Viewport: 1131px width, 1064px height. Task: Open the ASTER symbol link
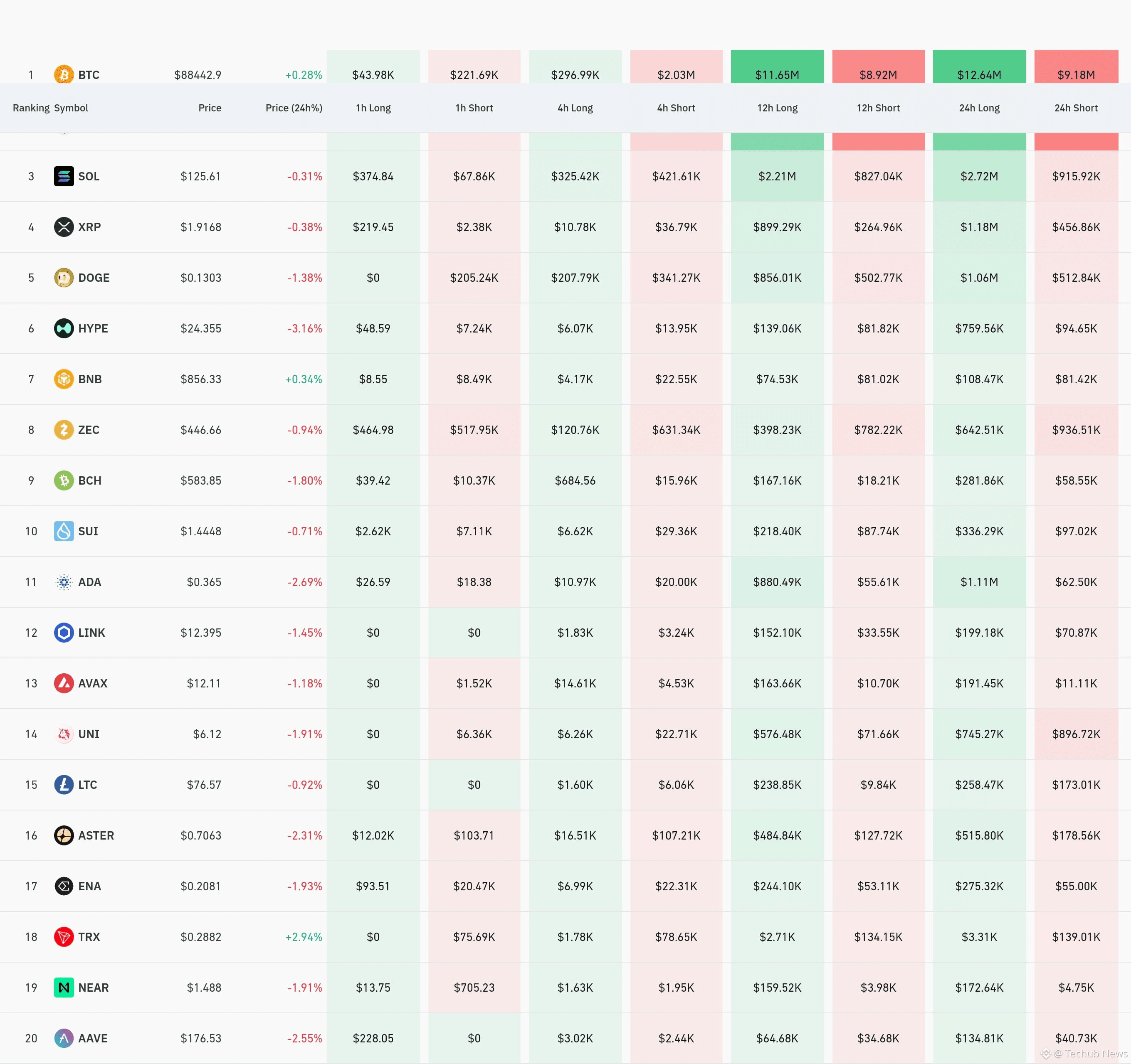coord(96,835)
